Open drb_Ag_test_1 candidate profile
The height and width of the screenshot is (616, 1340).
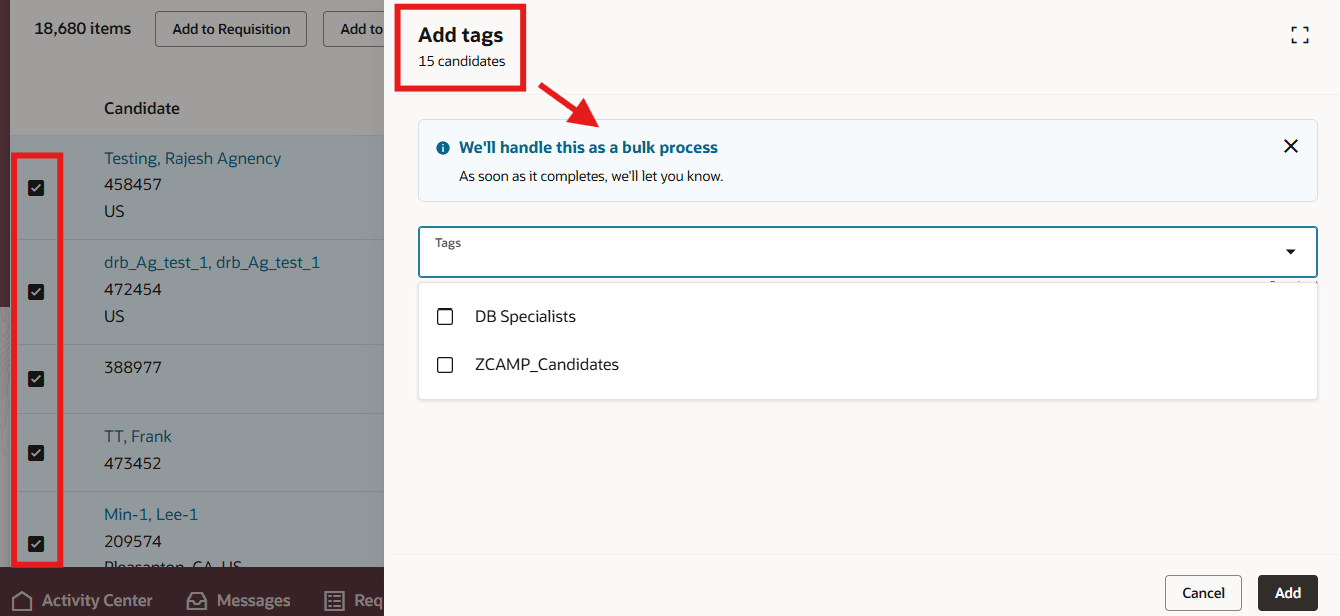pyautogui.click(x=212, y=262)
